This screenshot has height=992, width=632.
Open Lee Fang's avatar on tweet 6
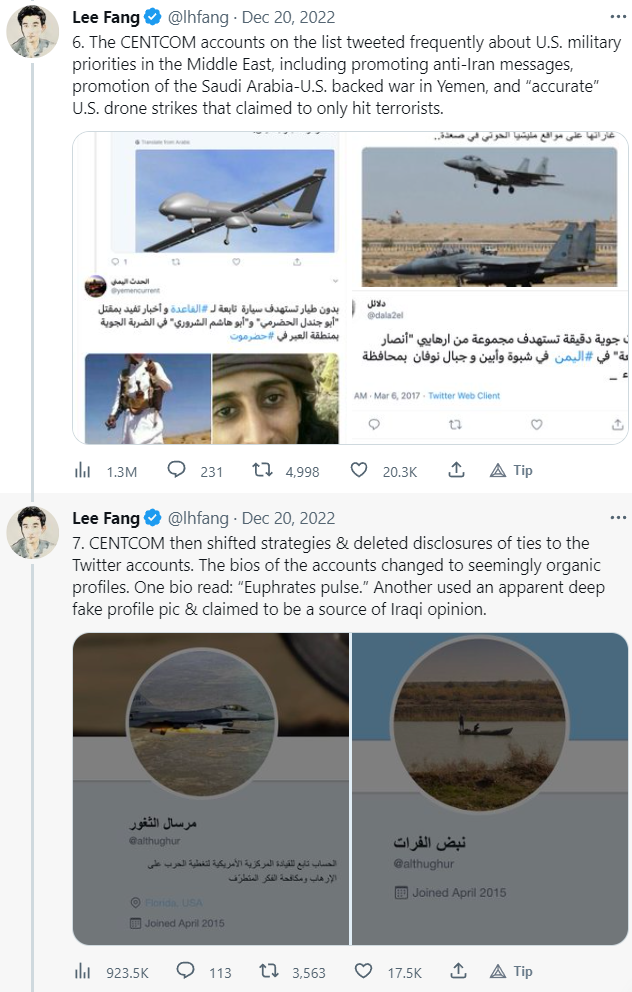[32, 32]
